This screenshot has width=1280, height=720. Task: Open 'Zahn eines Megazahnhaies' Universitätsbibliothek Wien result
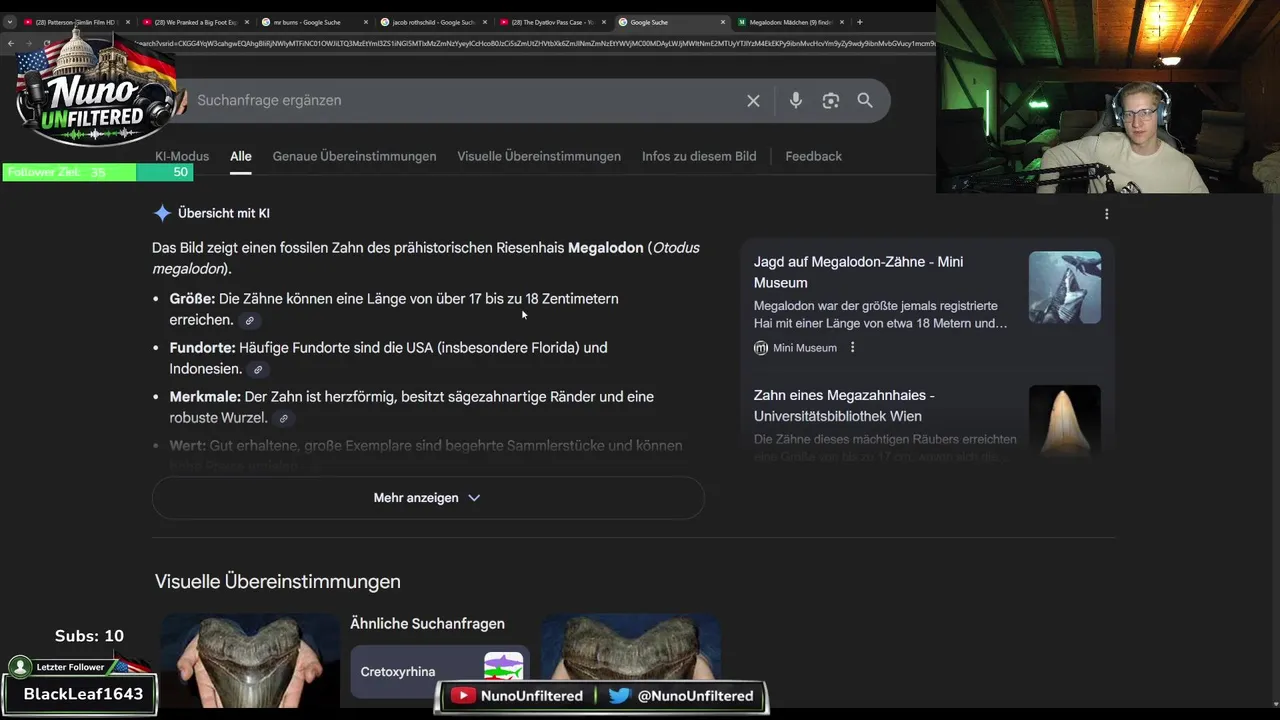click(844, 406)
